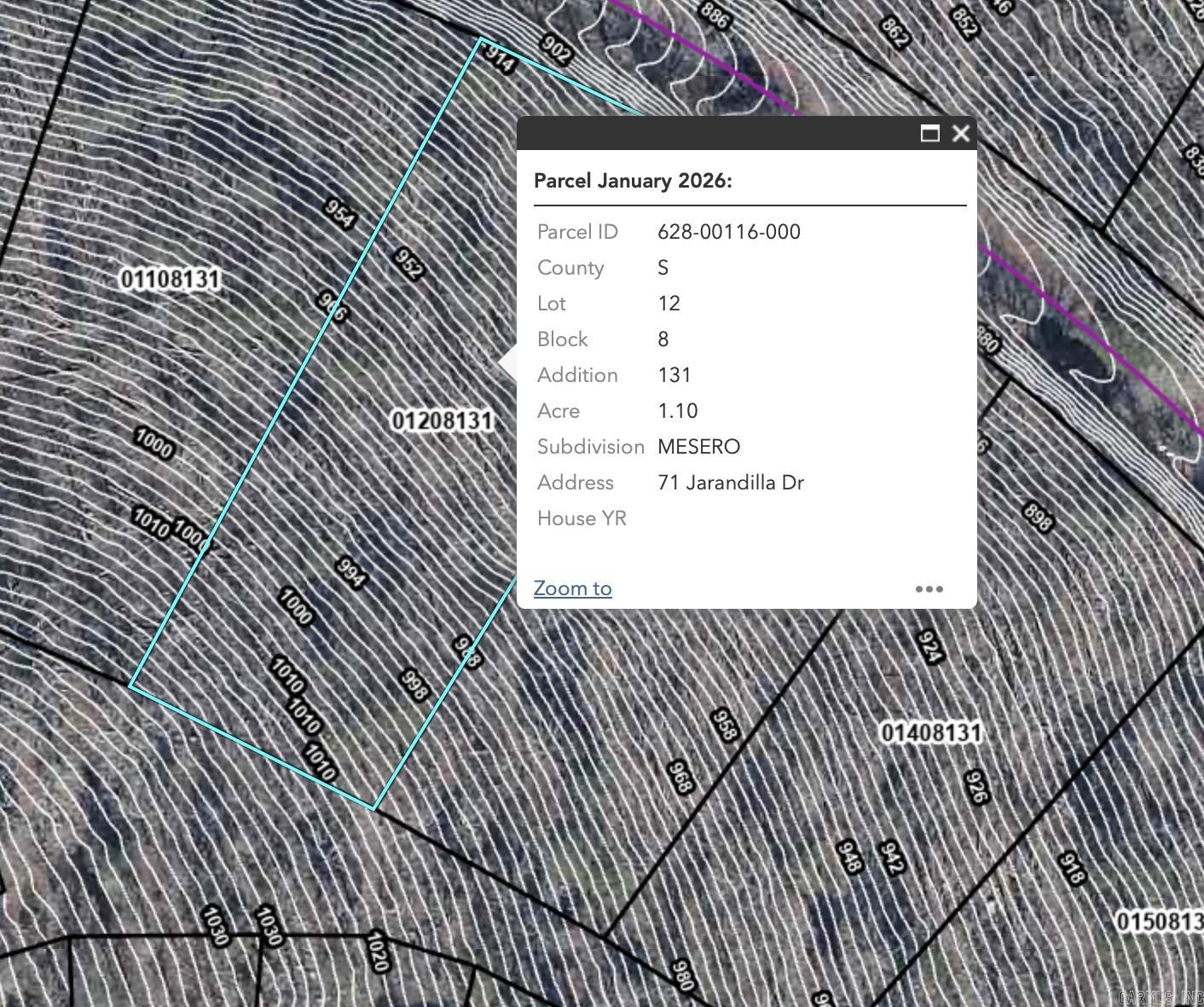Click the 994 contour elevation label
The width and height of the screenshot is (1204, 1007).
click(351, 572)
